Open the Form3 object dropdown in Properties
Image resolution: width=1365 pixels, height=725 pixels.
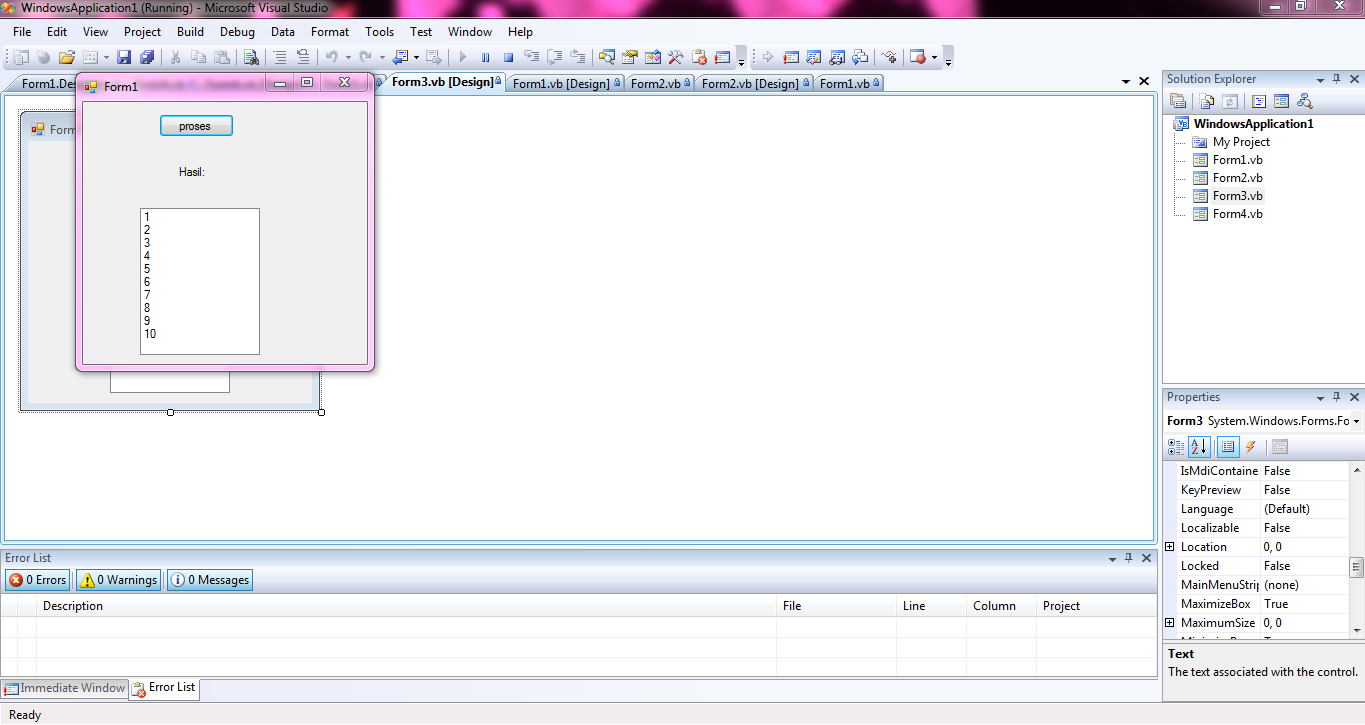point(1356,420)
